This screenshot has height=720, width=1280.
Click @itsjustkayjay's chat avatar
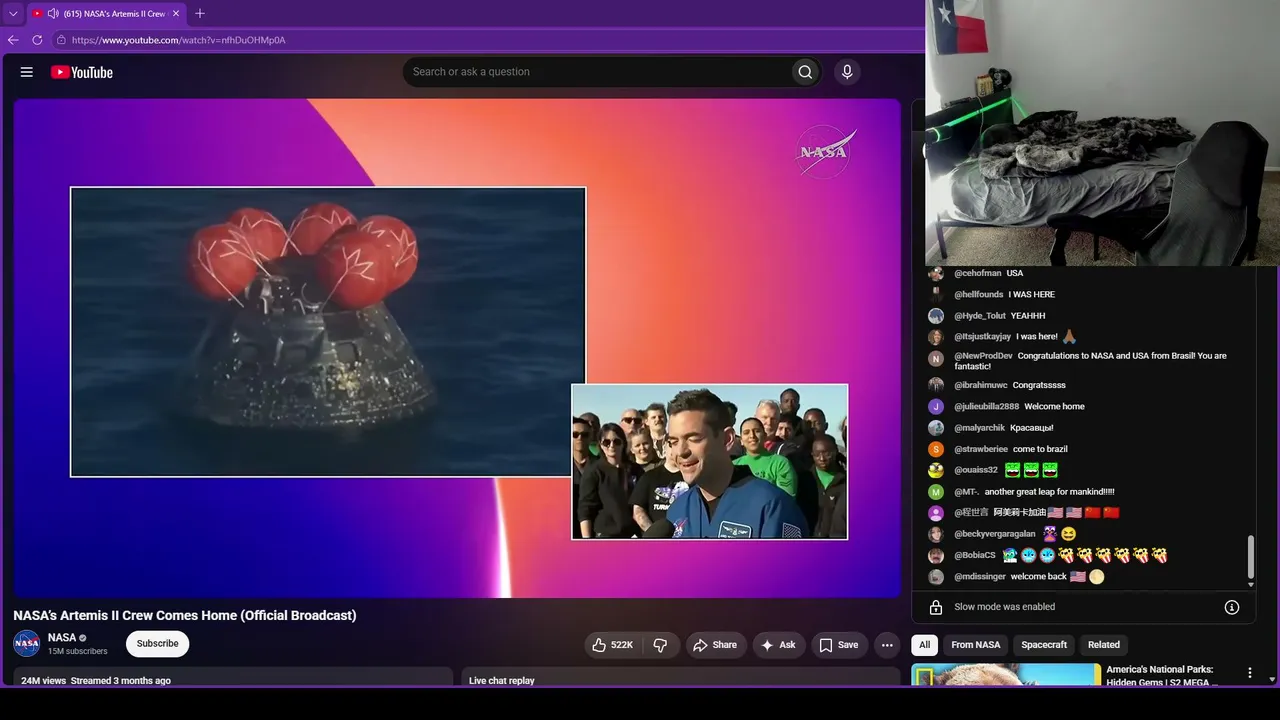pos(936,337)
